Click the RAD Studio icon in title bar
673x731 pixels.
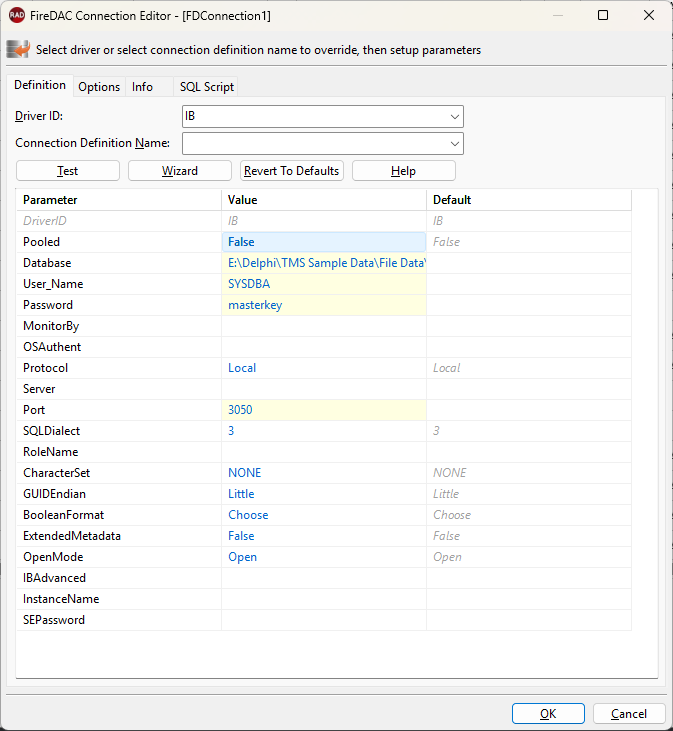(x=17, y=16)
